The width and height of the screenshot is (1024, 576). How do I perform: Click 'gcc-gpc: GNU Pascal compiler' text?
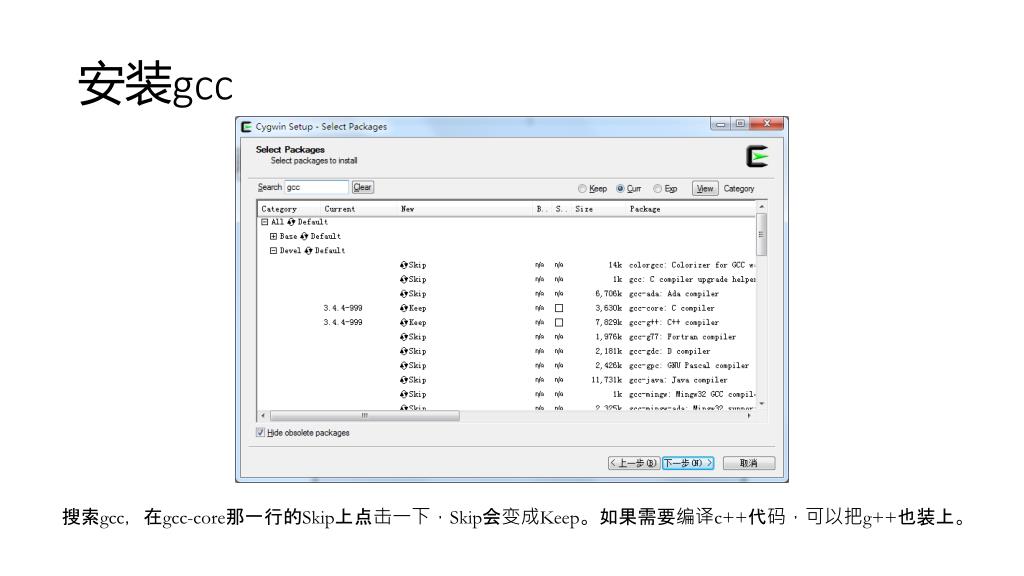pyautogui.click(x=689, y=366)
